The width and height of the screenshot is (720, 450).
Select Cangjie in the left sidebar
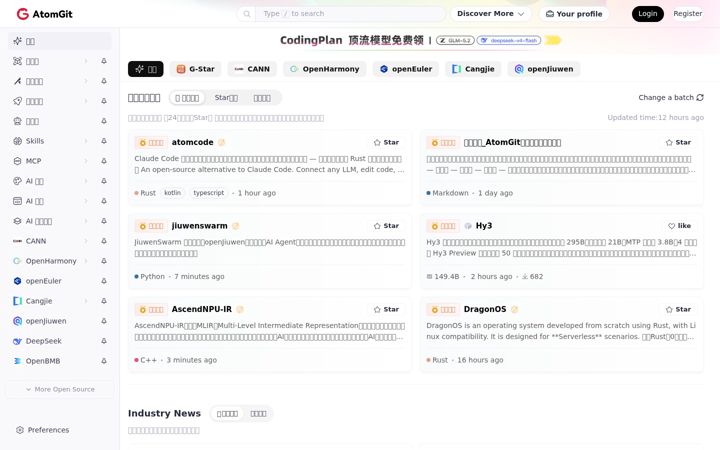tap(39, 301)
